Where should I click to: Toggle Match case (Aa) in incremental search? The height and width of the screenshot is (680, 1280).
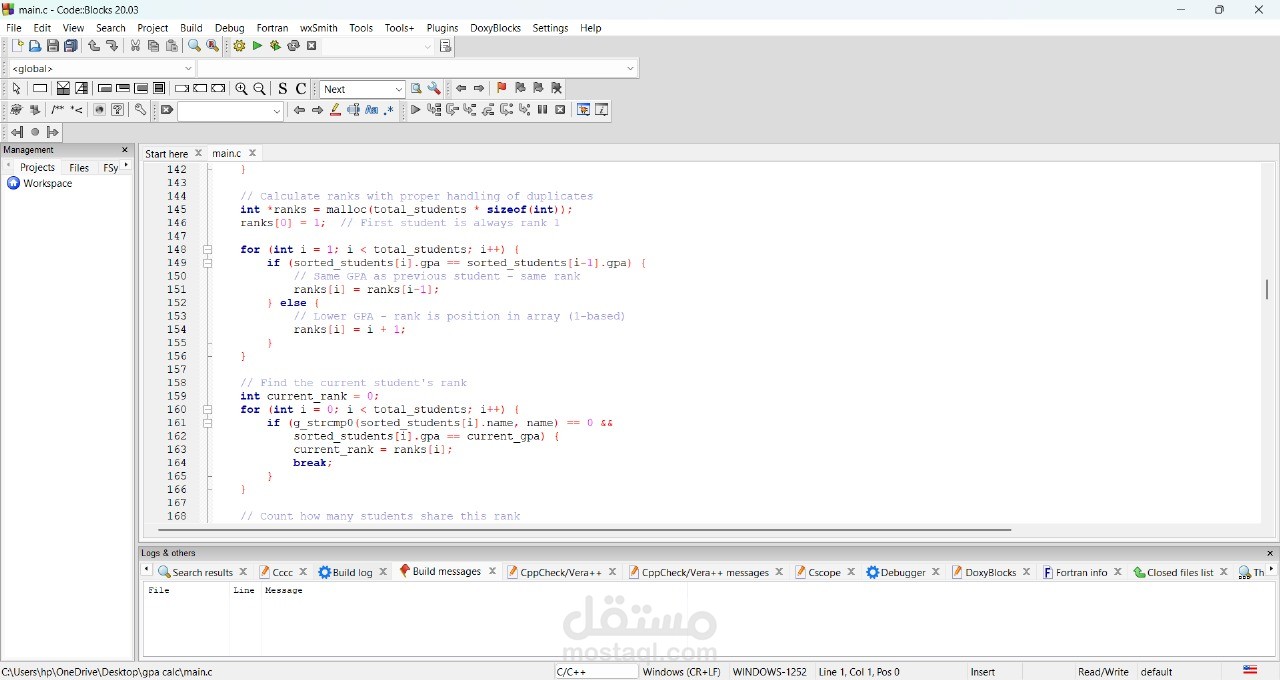[372, 110]
